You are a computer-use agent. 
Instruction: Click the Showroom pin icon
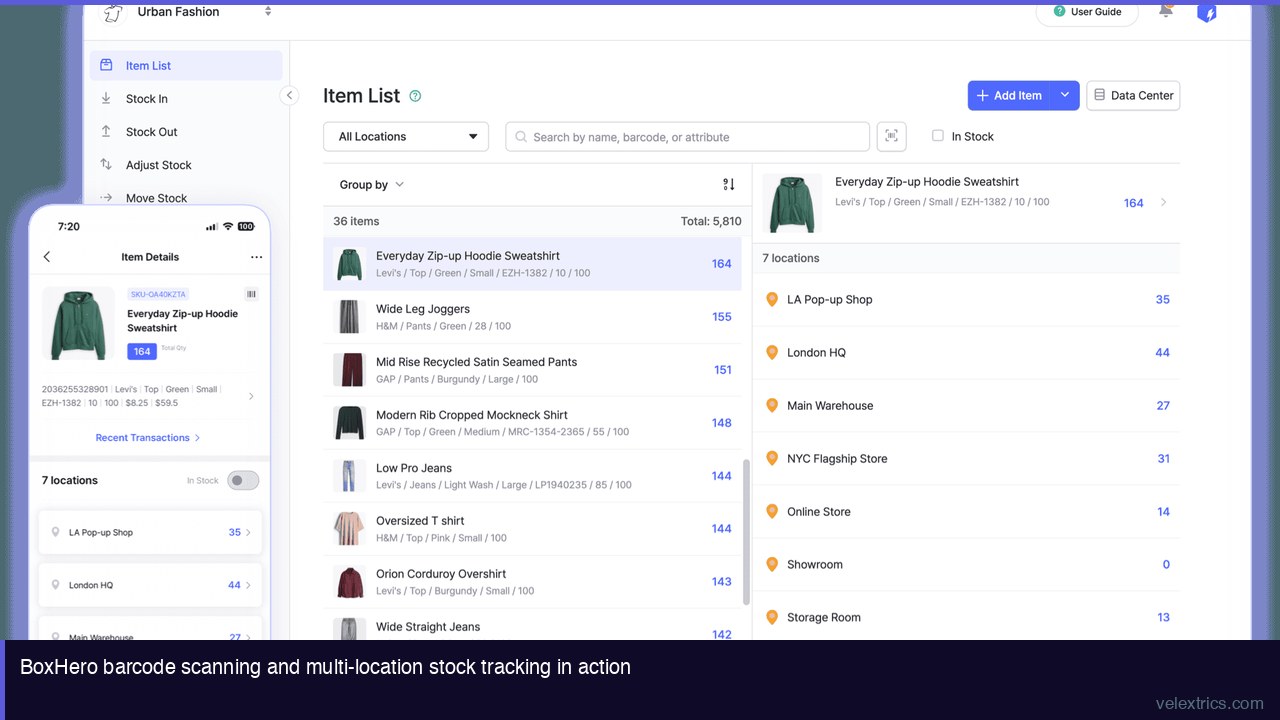point(771,564)
